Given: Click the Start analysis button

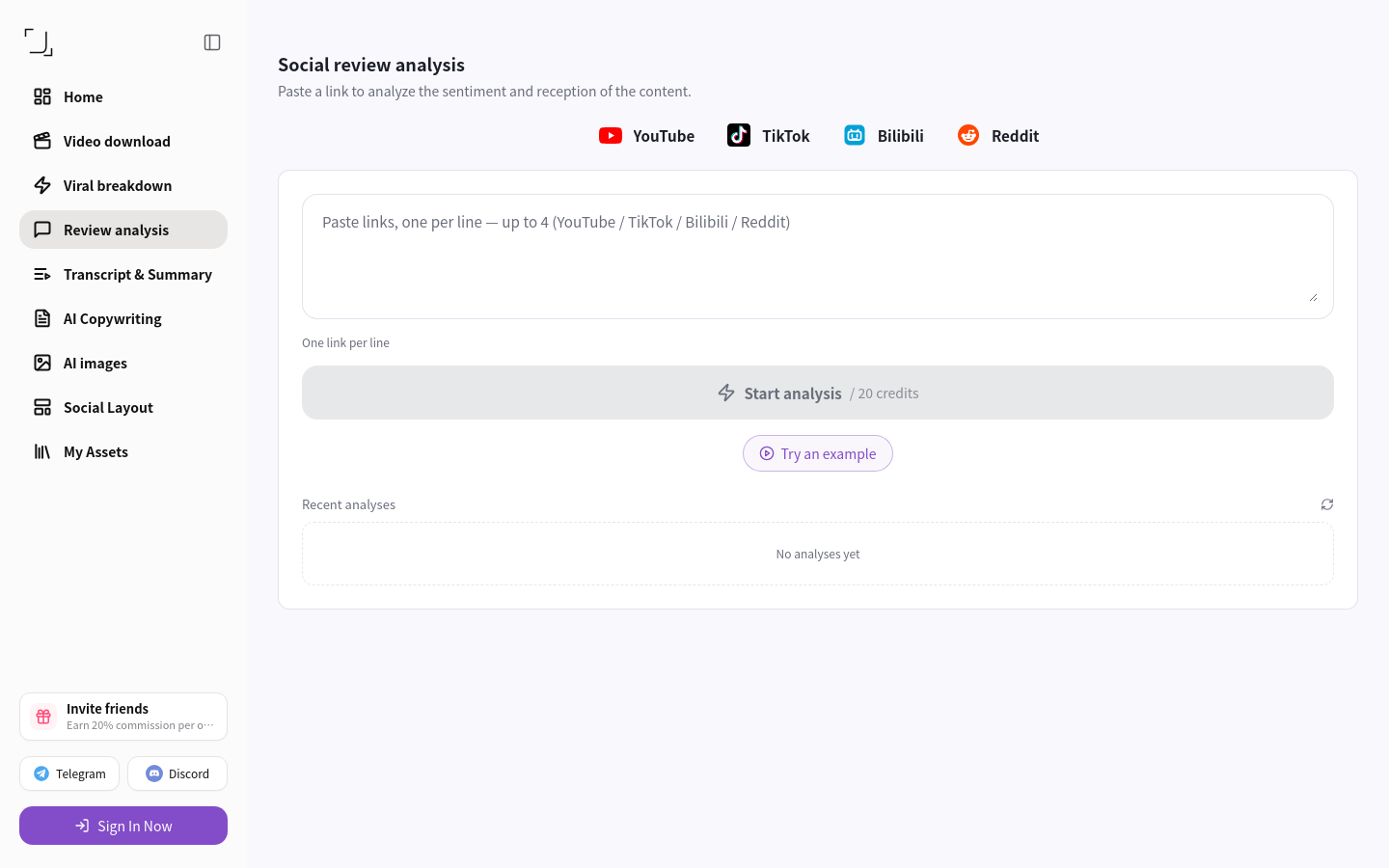Looking at the screenshot, I should click(x=818, y=393).
